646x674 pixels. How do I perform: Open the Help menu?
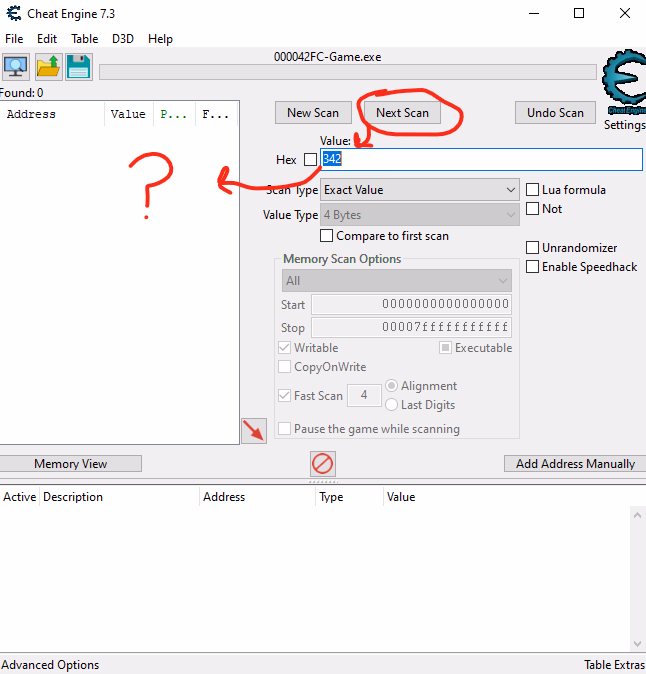[160, 39]
